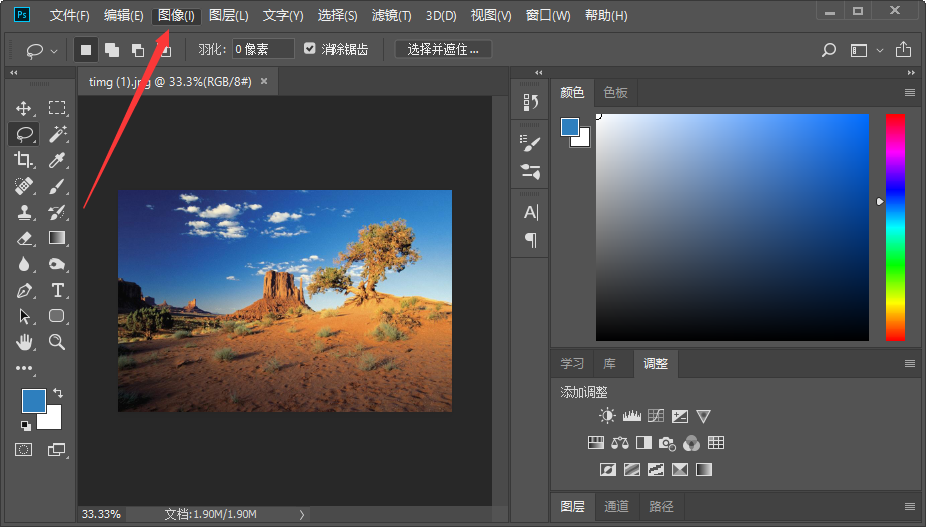The width and height of the screenshot is (926, 527).
Task: Open the Color panel options menu
Action: click(909, 92)
